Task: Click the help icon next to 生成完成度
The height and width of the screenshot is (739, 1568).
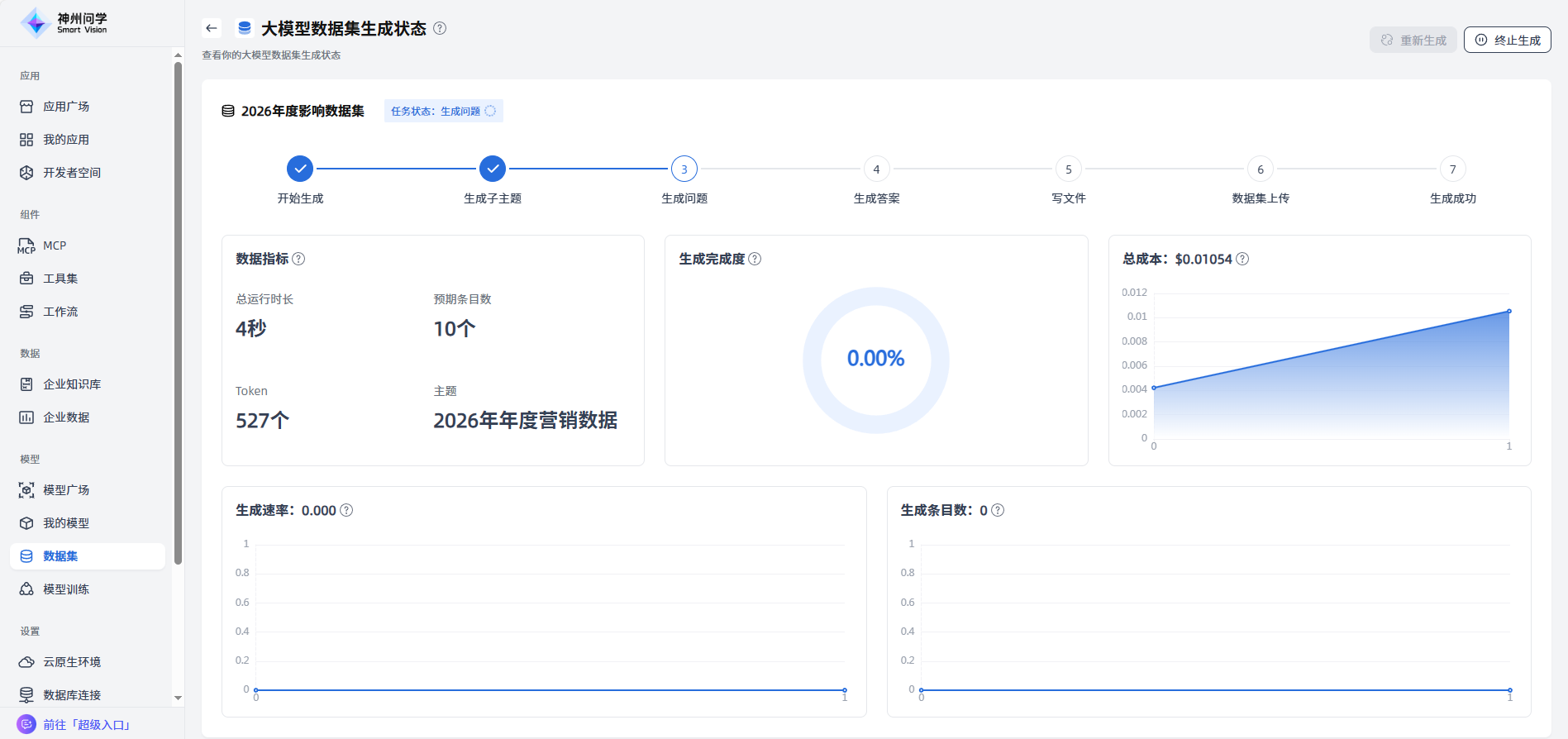Action: pyautogui.click(x=755, y=259)
